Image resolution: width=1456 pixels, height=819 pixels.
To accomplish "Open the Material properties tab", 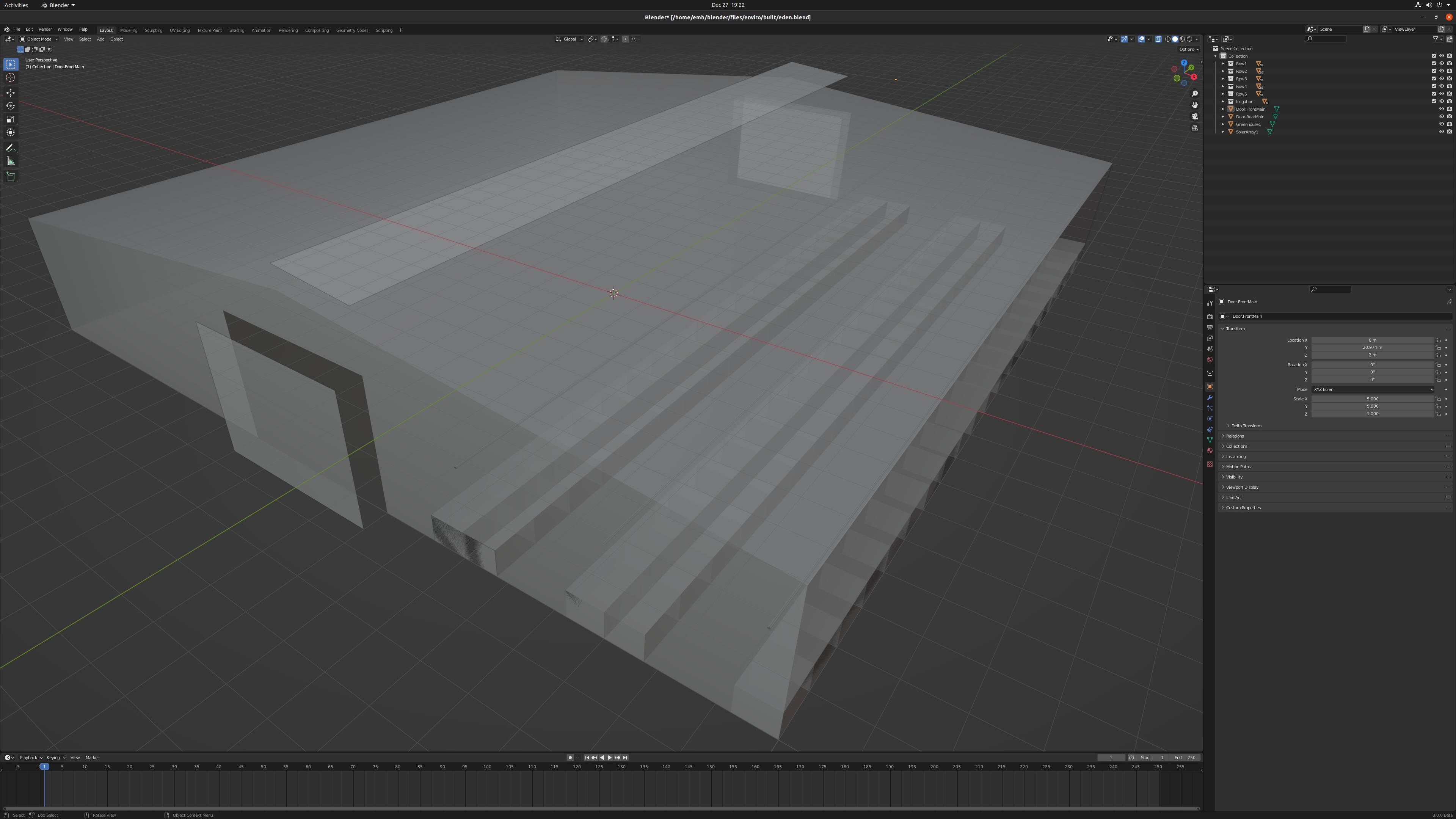I will click(x=1210, y=450).
